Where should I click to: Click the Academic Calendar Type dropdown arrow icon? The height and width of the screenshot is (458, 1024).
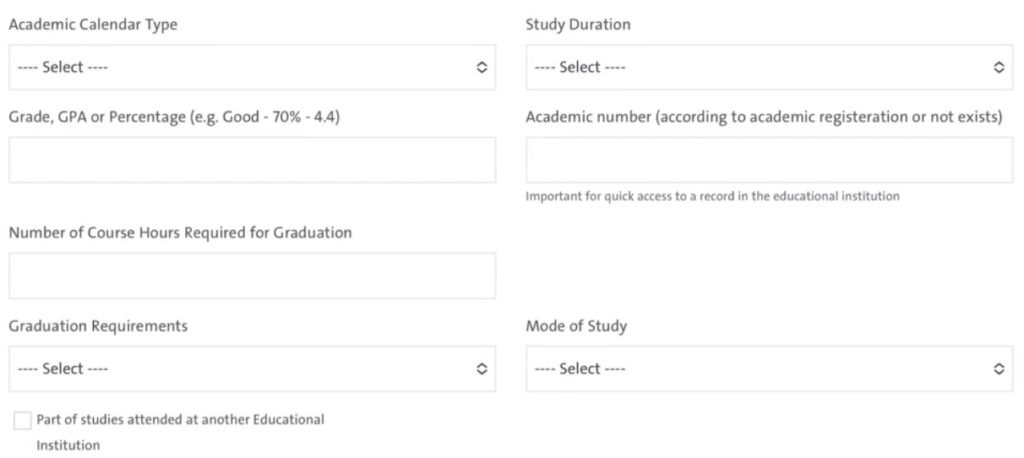481,68
